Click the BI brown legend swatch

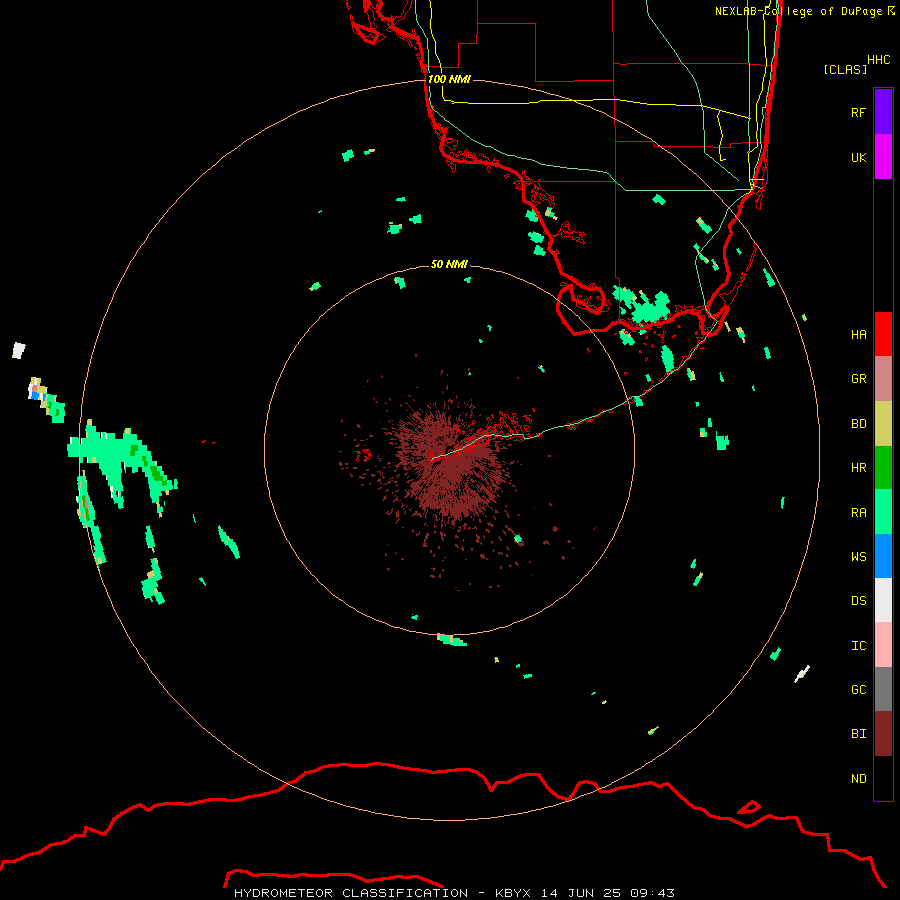(x=883, y=734)
